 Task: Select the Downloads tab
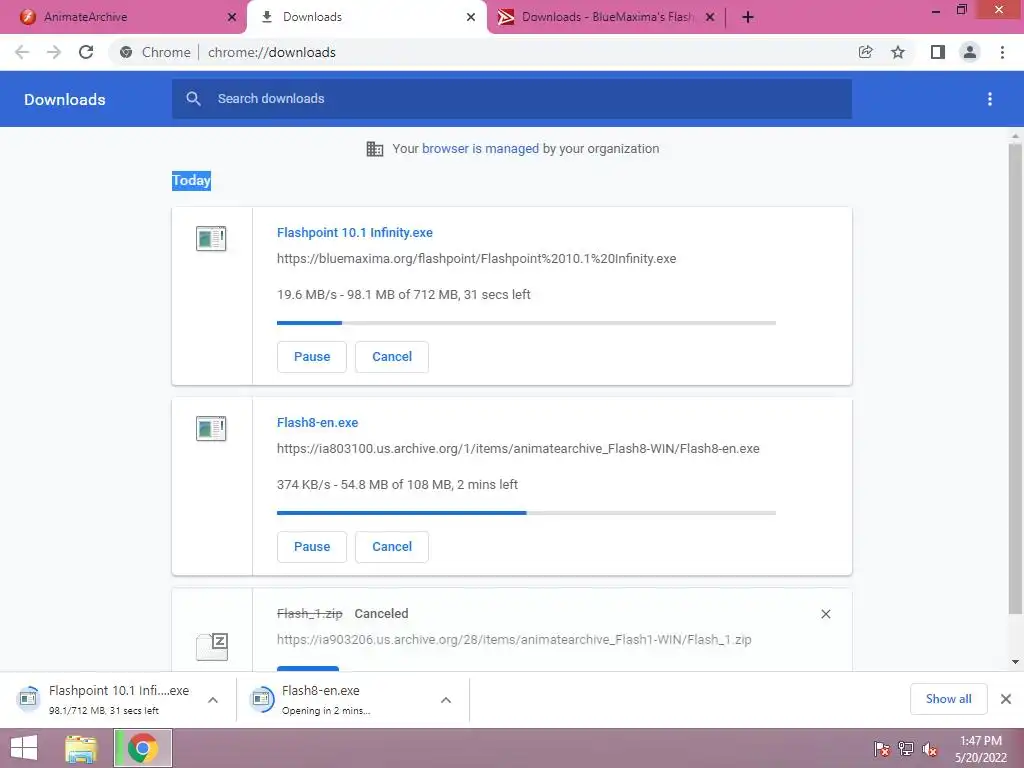pos(366,17)
